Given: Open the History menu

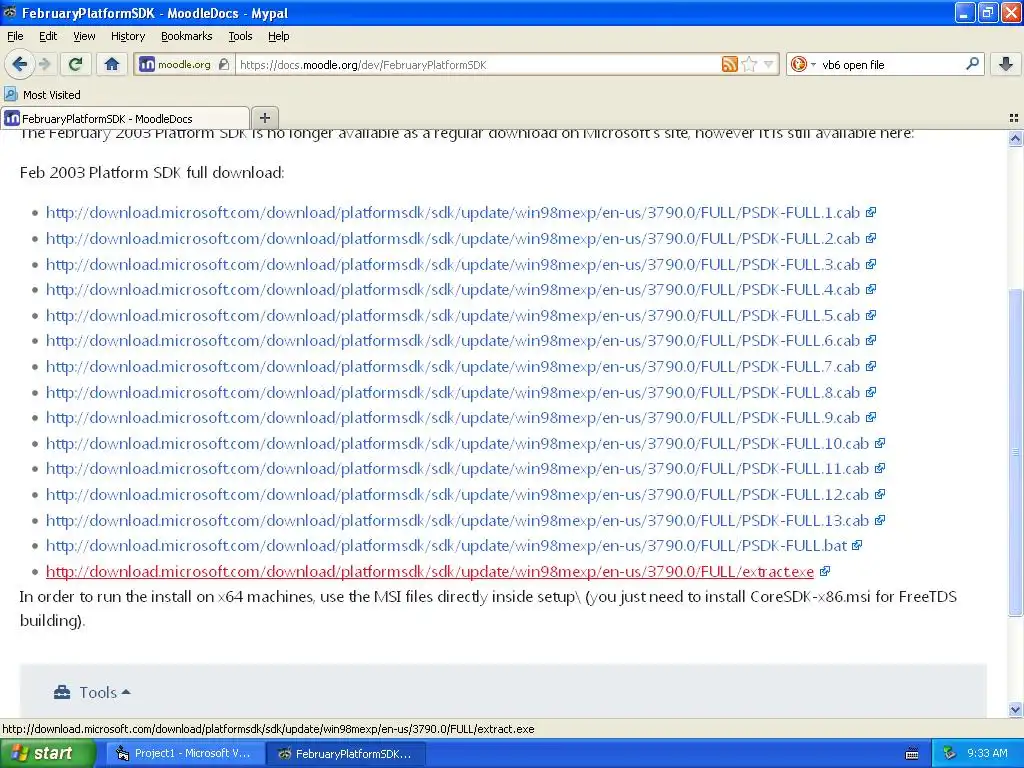Looking at the screenshot, I should 128,37.
